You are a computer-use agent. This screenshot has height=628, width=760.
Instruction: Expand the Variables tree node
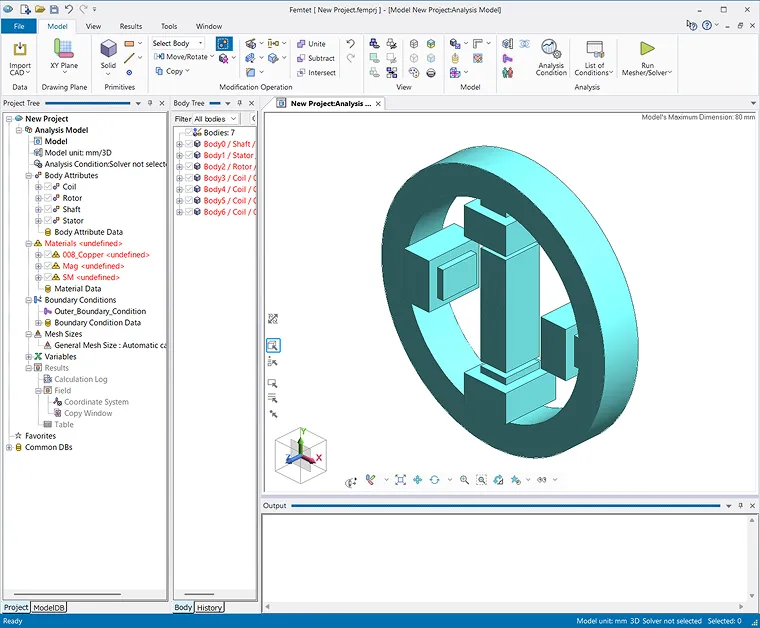point(29,357)
